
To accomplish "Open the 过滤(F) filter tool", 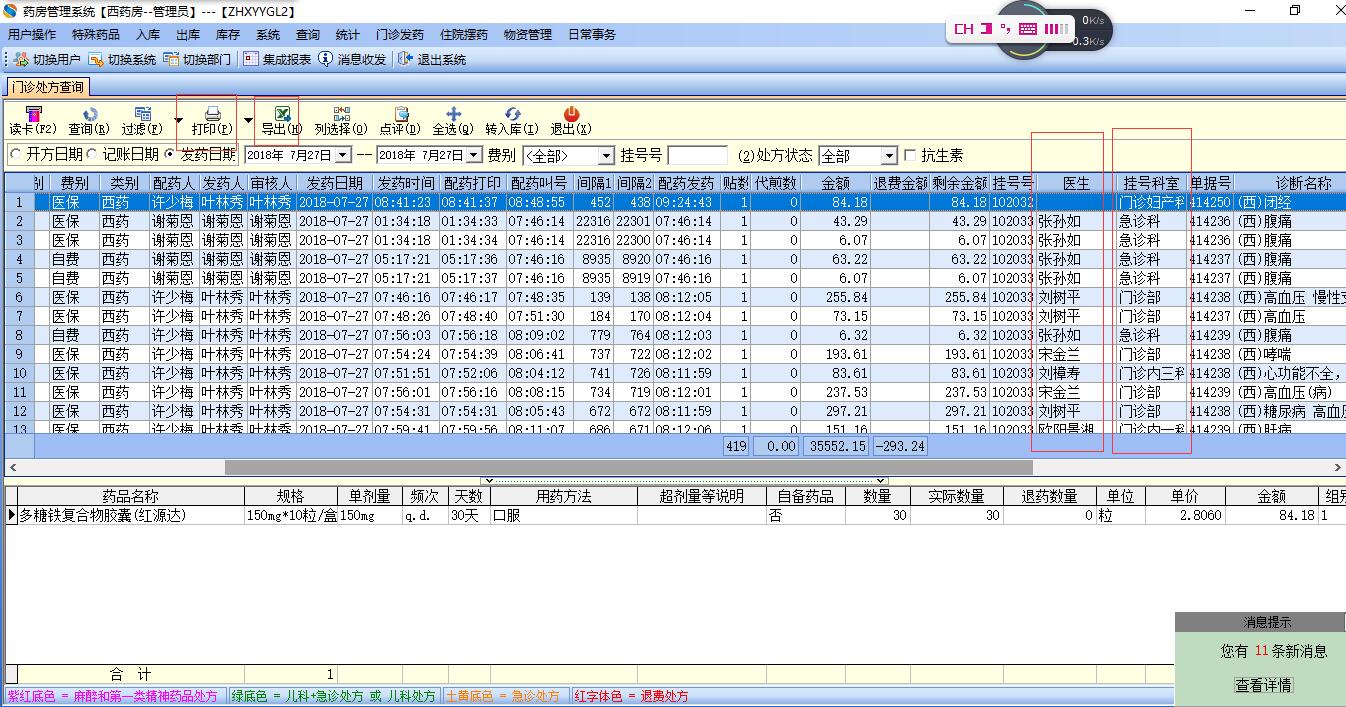I will (142, 121).
